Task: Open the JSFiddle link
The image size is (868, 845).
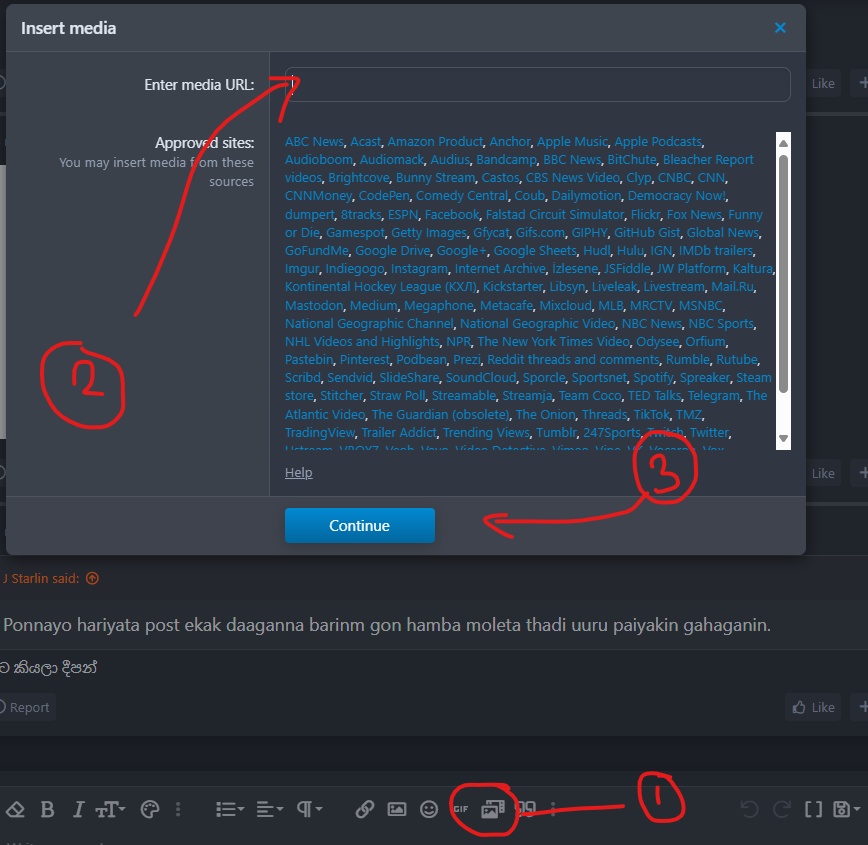Action: 627,269
